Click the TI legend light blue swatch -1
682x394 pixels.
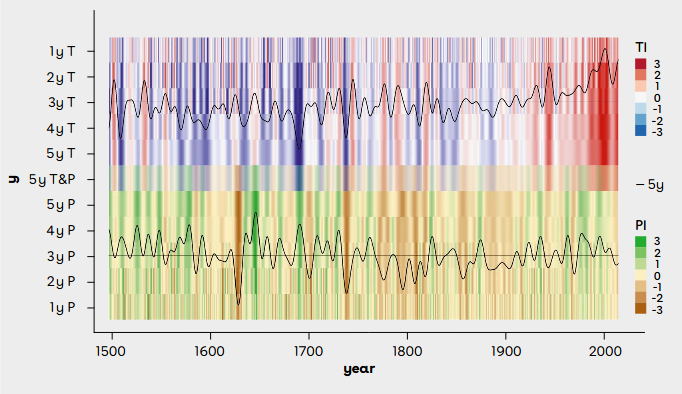click(x=641, y=109)
